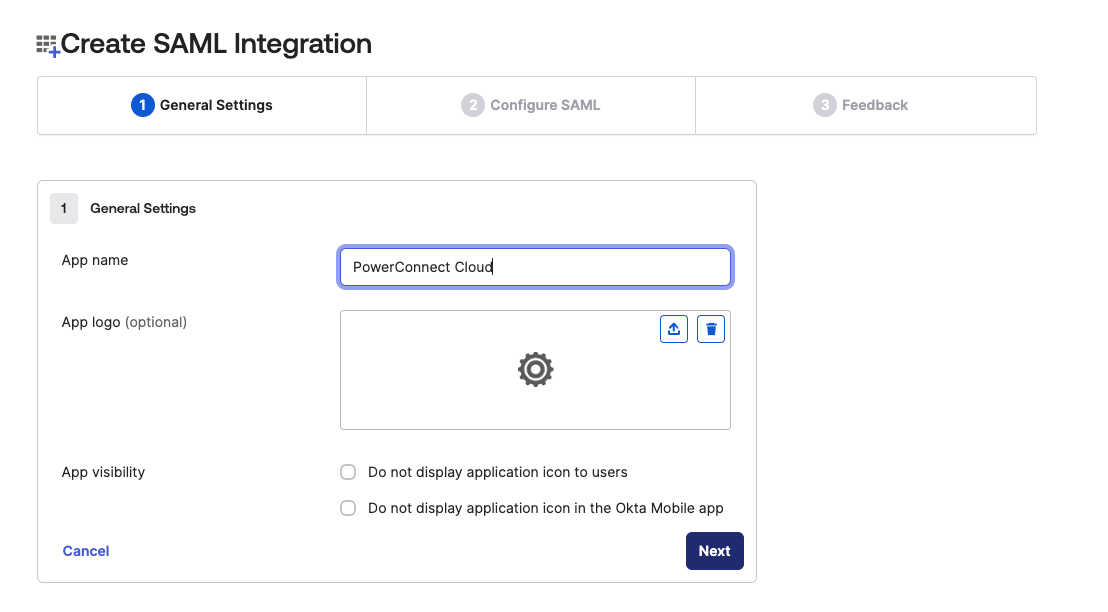Click the gray step 2 circle
This screenshot has height=612, width=1108.
pos(472,105)
